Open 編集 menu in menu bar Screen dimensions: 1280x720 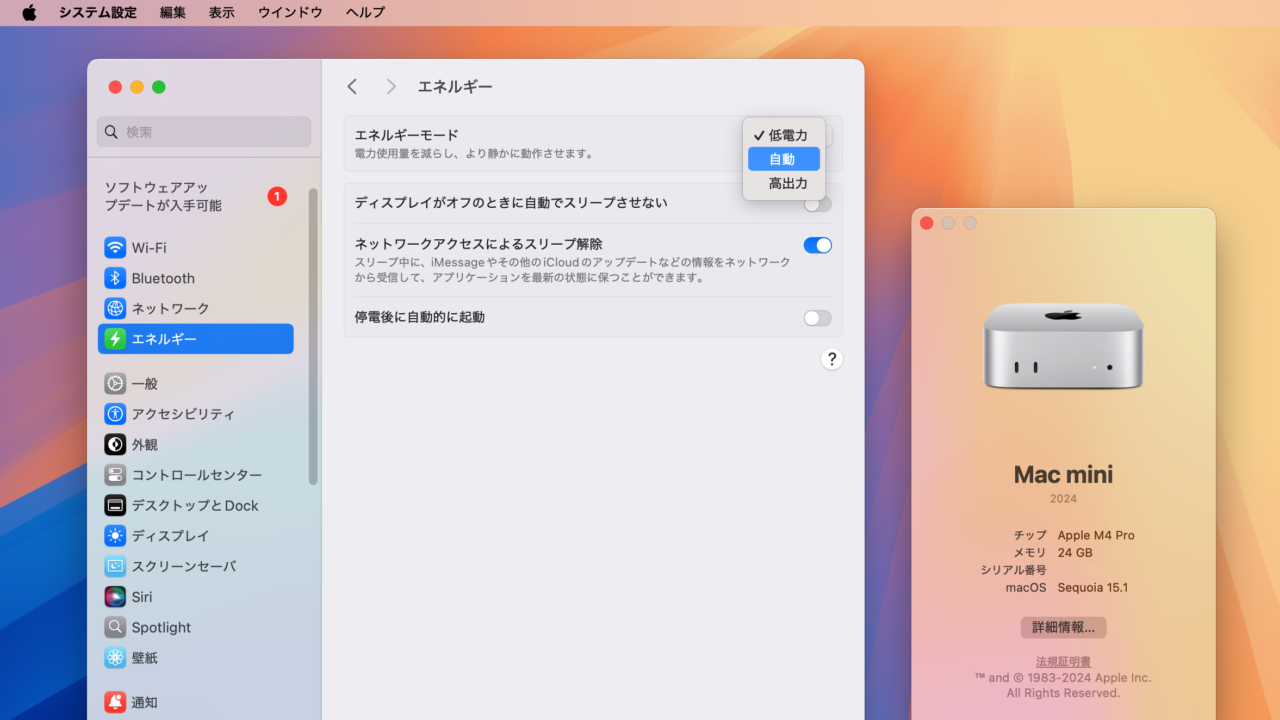click(x=173, y=13)
